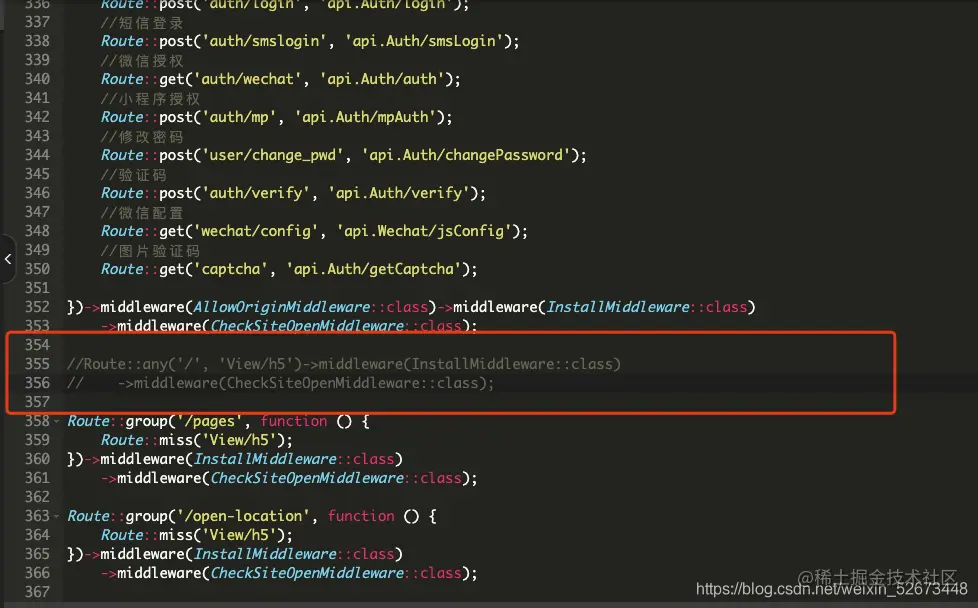
Task: Click 'auth/wechat' route string
Action: (248, 79)
